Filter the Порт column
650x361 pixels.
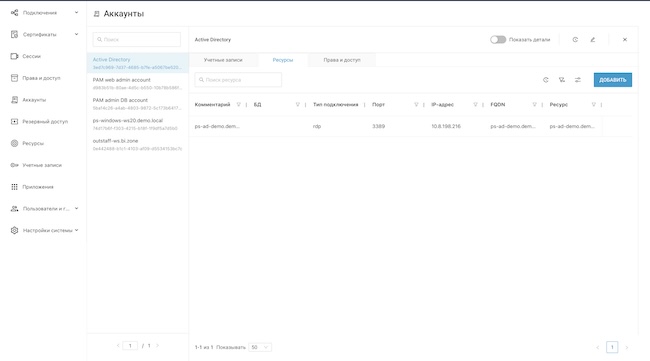tap(416, 105)
